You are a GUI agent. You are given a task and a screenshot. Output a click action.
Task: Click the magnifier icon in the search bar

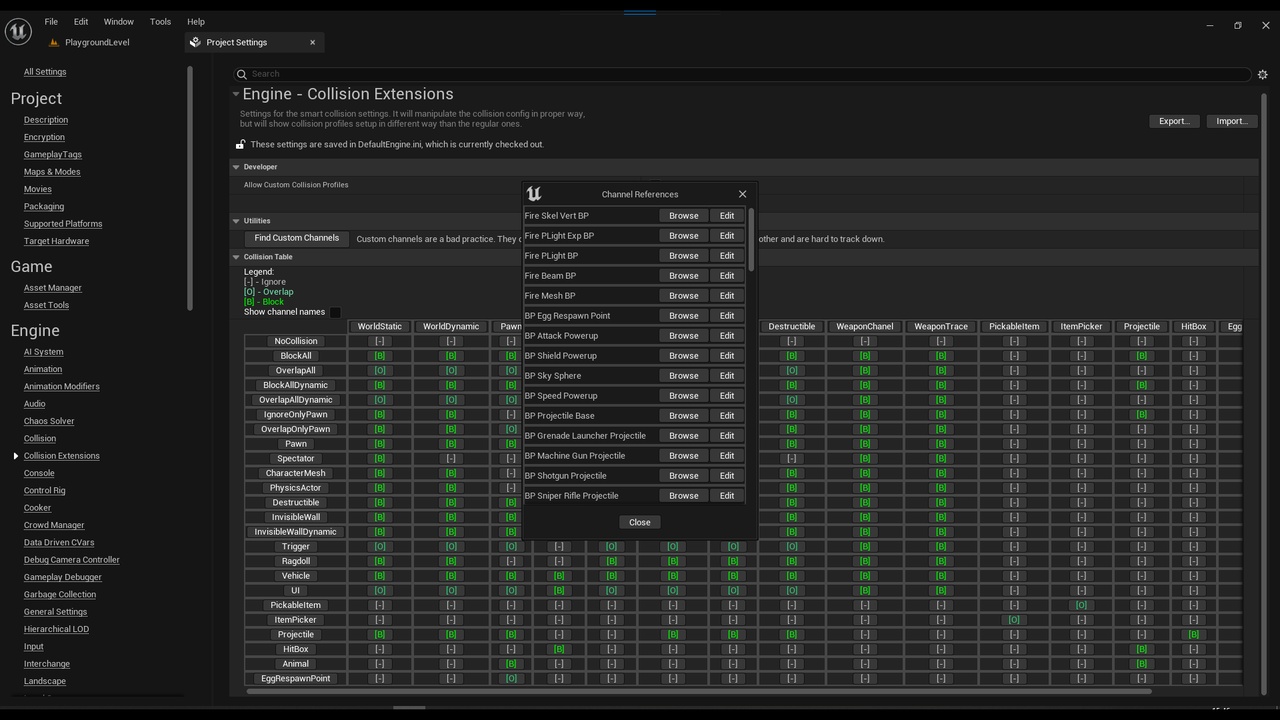pos(242,74)
